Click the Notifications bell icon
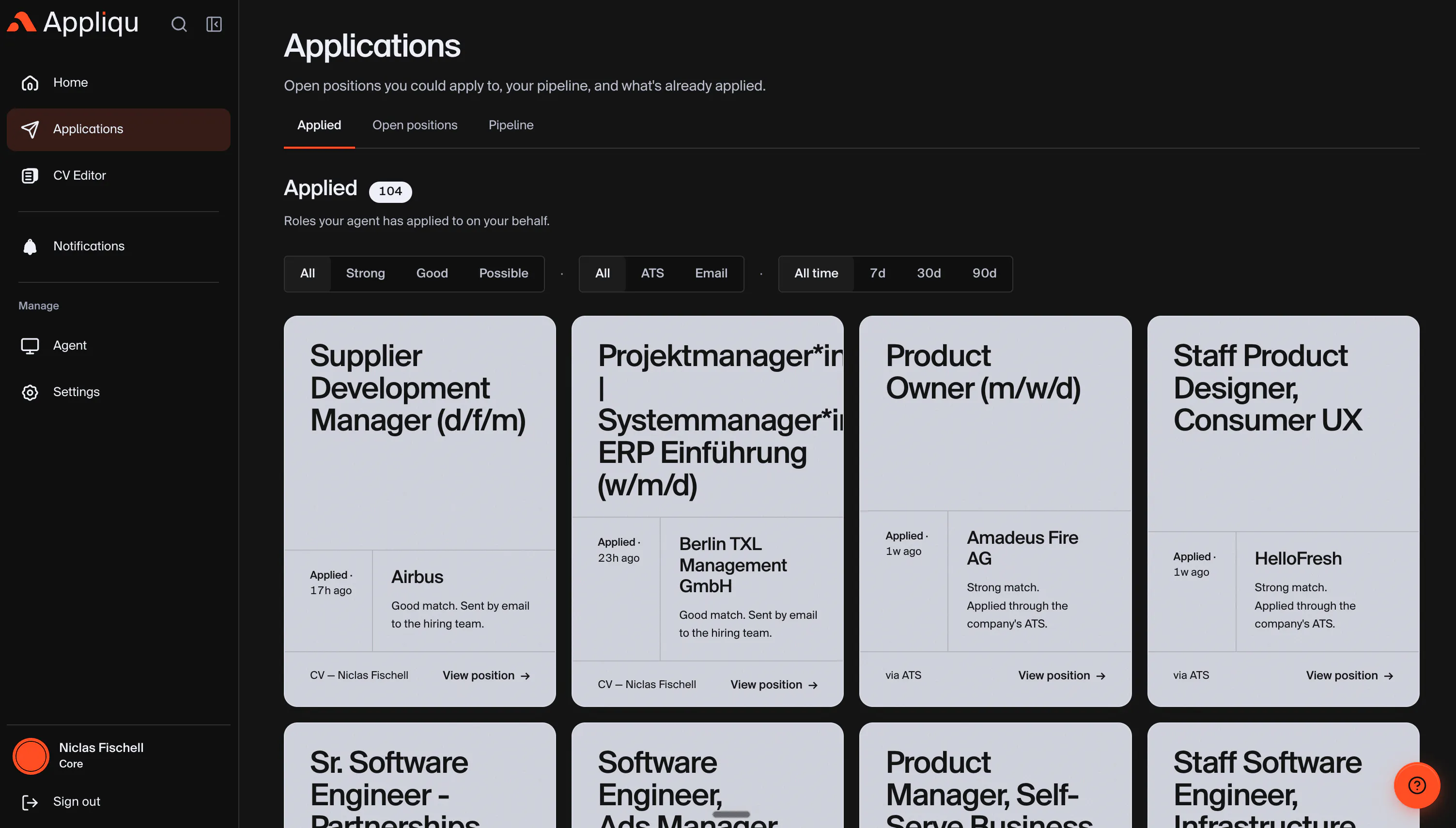1456x828 pixels. pos(30,246)
